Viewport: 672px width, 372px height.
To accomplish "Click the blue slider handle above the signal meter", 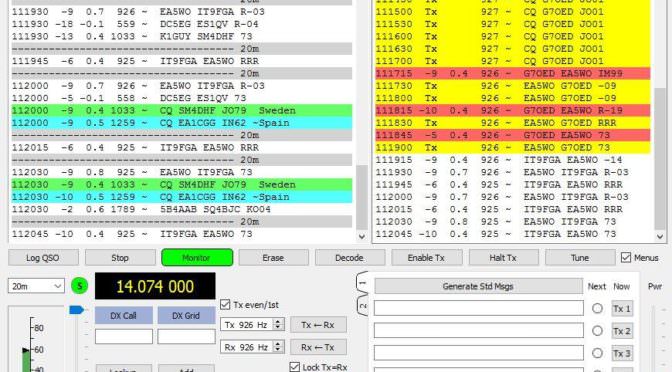I will click(x=76, y=309).
